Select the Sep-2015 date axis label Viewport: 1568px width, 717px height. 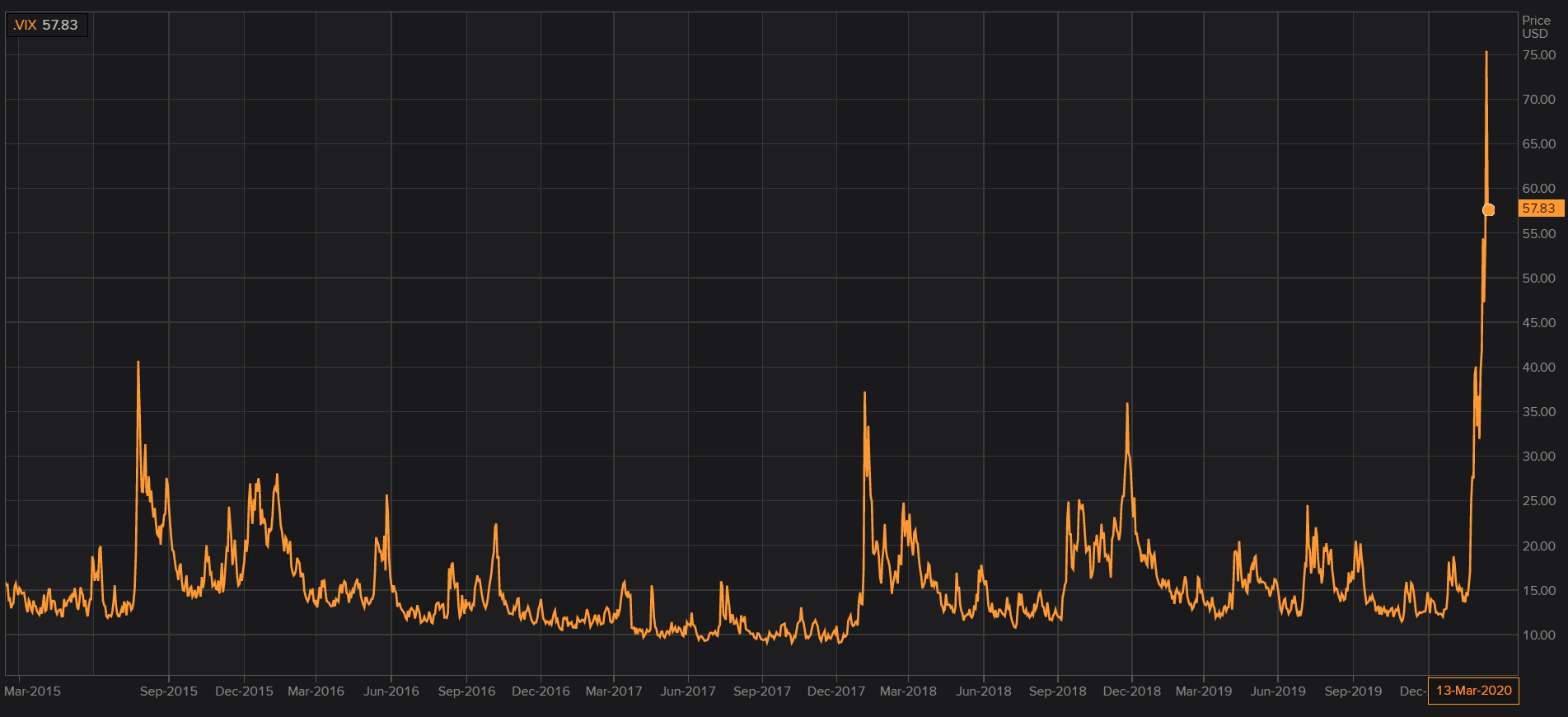click(169, 691)
